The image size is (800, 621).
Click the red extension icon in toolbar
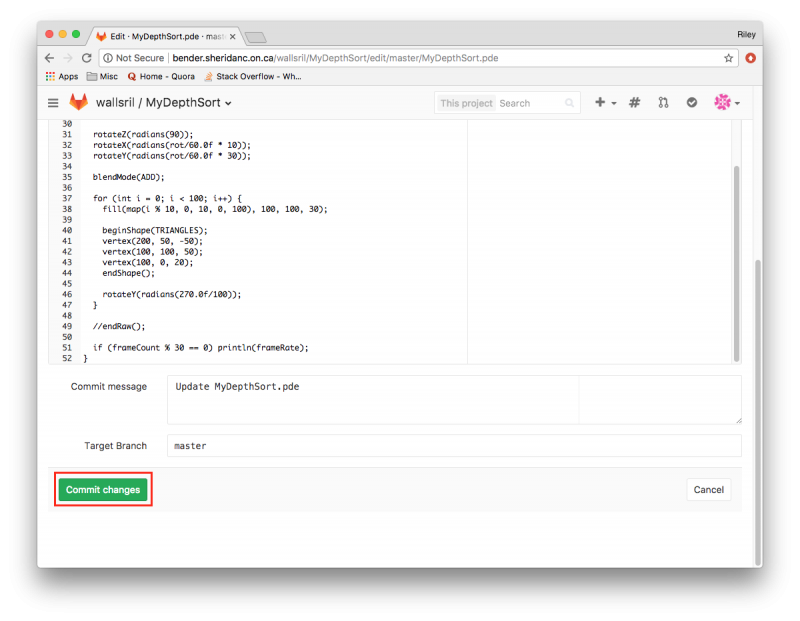point(751,58)
